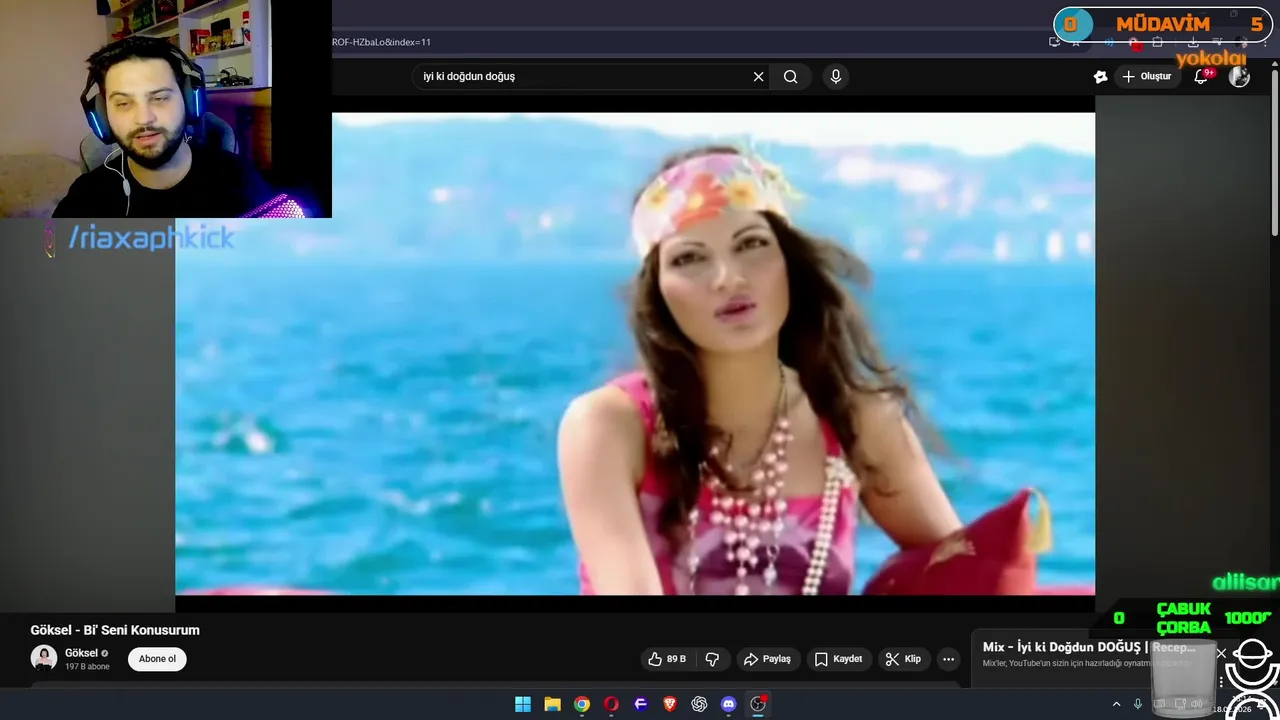This screenshot has width=1280, height=720.
Task: Close the Mix playlist panel
Action: click(1221, 653)
